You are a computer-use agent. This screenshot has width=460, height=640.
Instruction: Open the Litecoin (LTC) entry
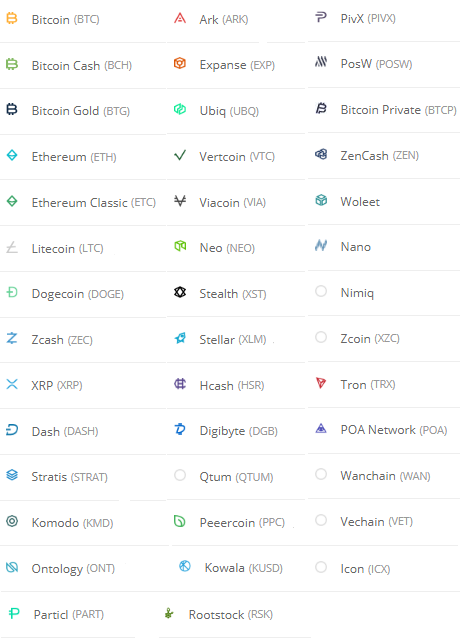(67, 249)
